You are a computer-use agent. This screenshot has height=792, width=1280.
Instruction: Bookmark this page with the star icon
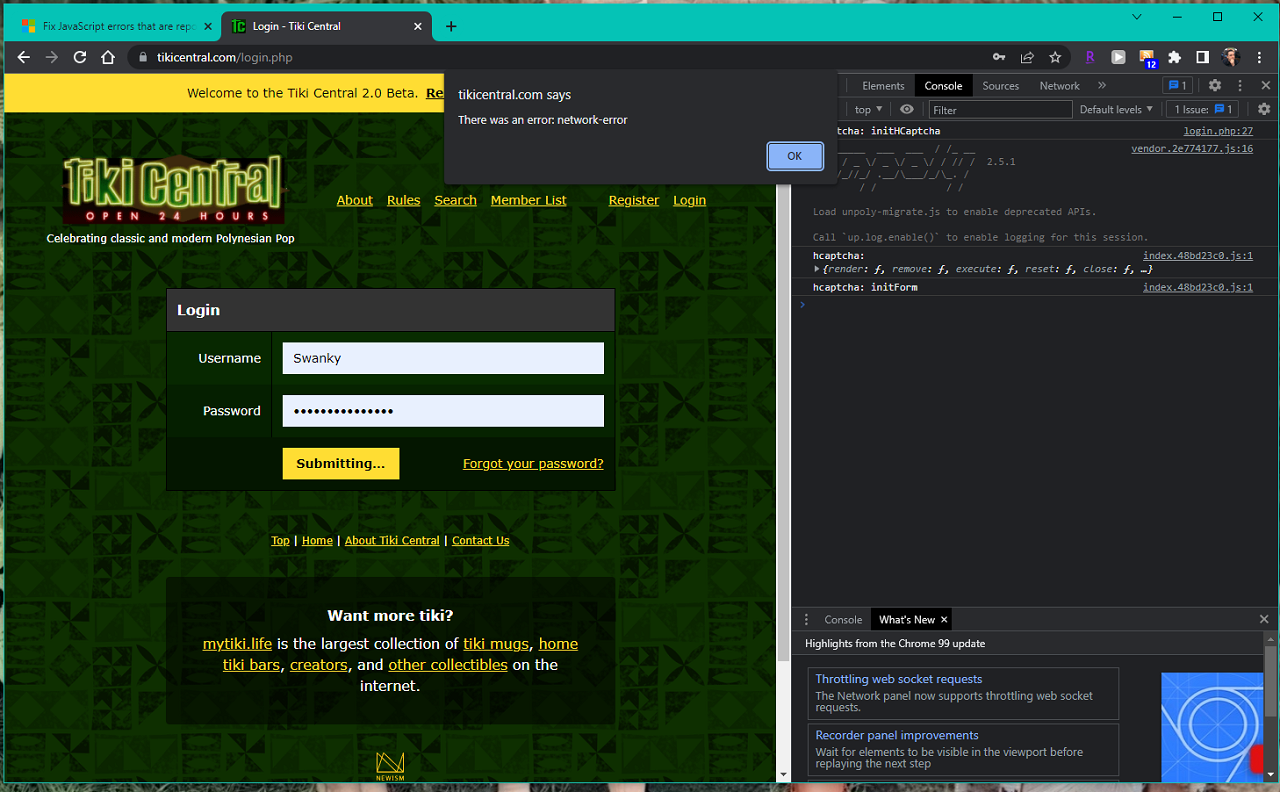[1055, 57]
